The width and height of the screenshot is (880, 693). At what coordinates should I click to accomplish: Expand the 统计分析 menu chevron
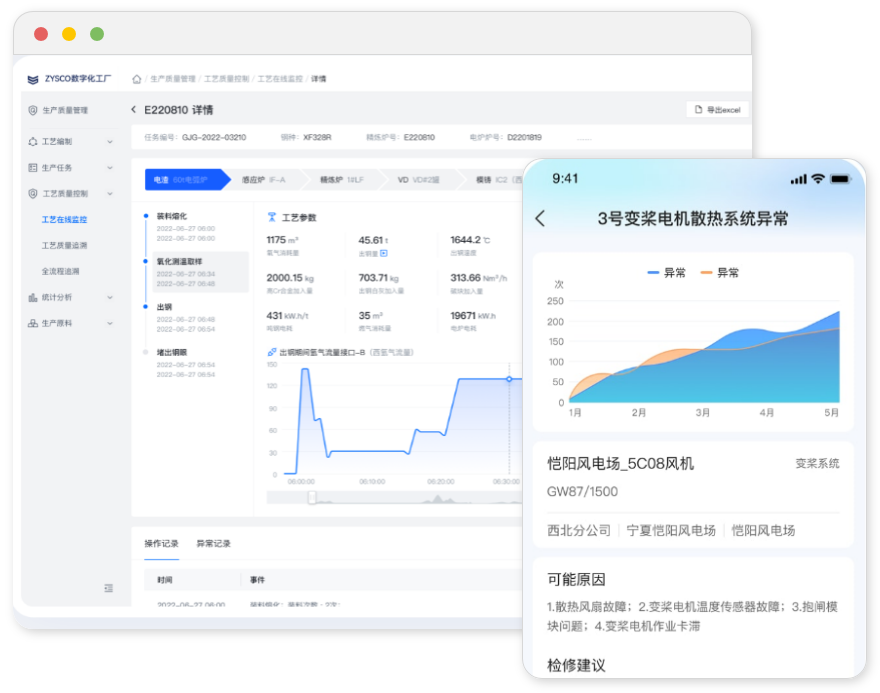click(111, 297)
